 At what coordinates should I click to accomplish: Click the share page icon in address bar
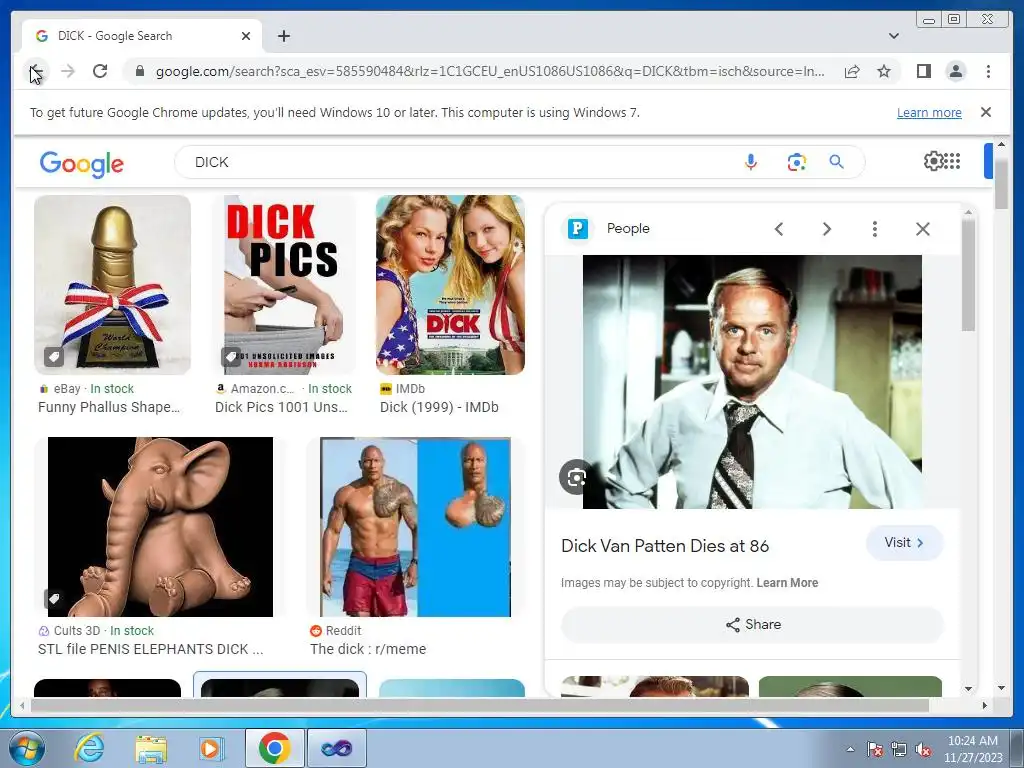[x=852, y=71]
